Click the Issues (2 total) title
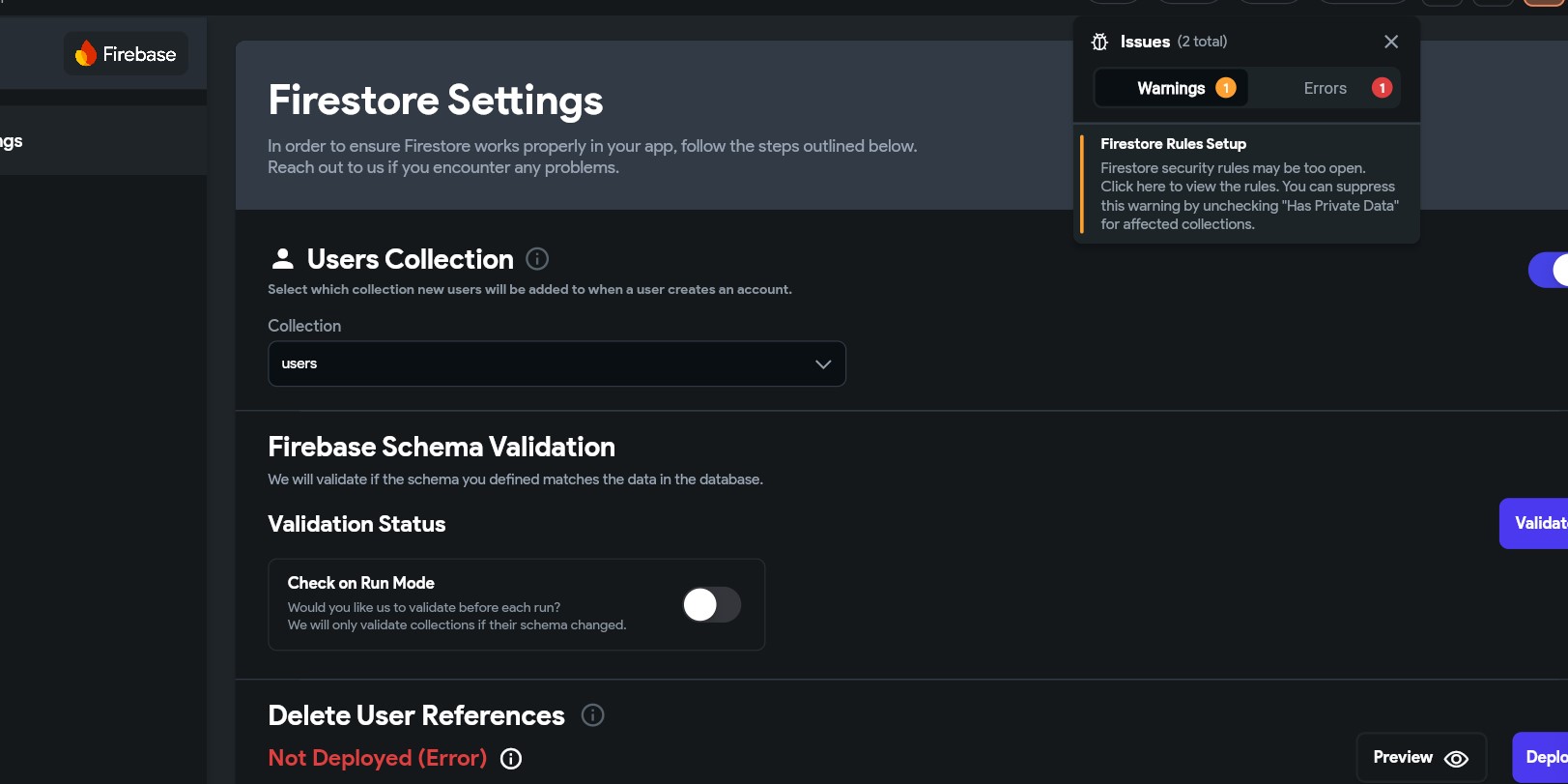The image size is (1568, 784). point(1174,42)
